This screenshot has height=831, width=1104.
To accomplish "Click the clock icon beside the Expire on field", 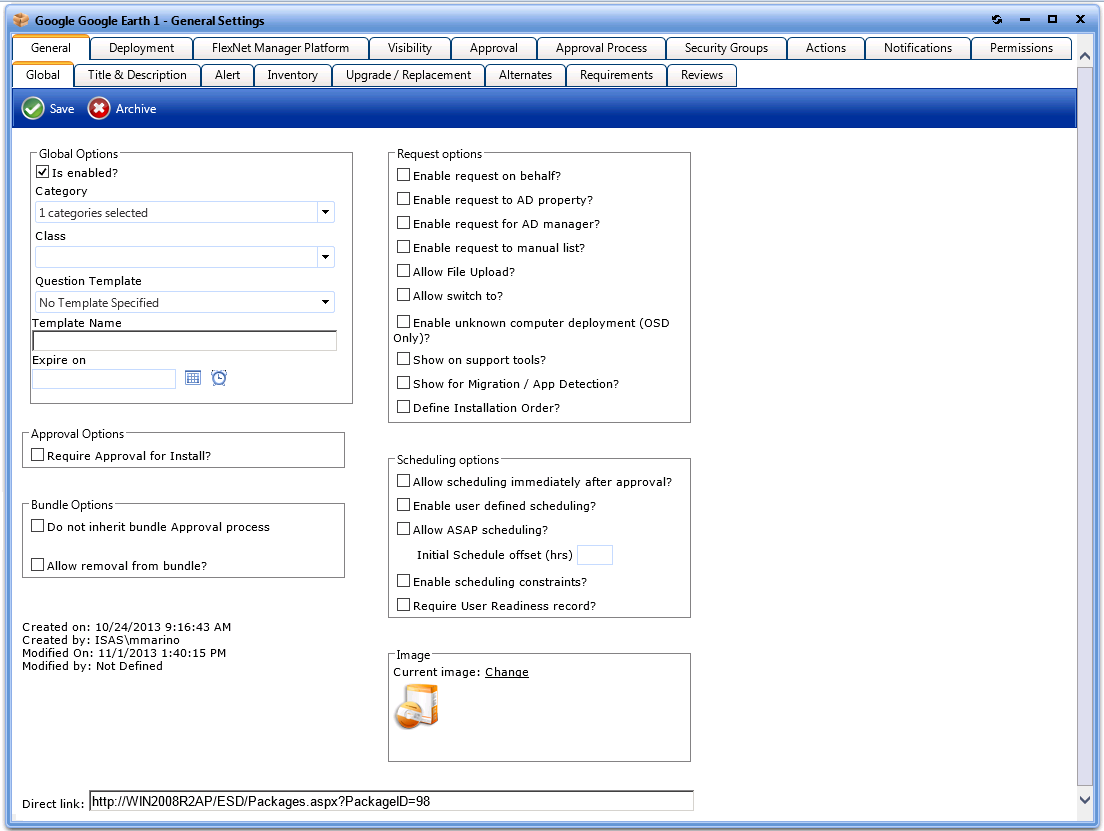I will [x=218, y=377].
